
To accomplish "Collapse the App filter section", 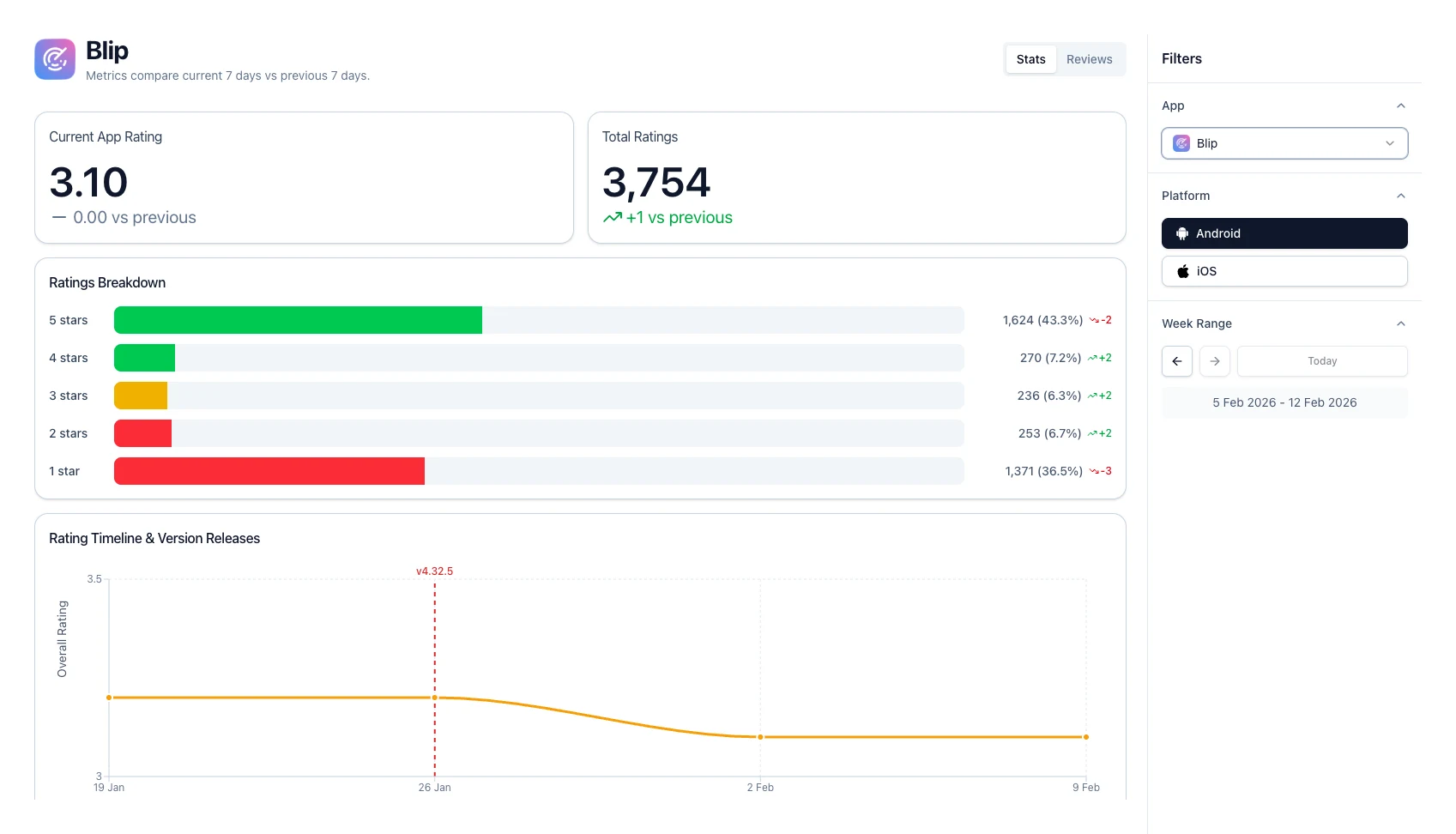I will 1401,106.
